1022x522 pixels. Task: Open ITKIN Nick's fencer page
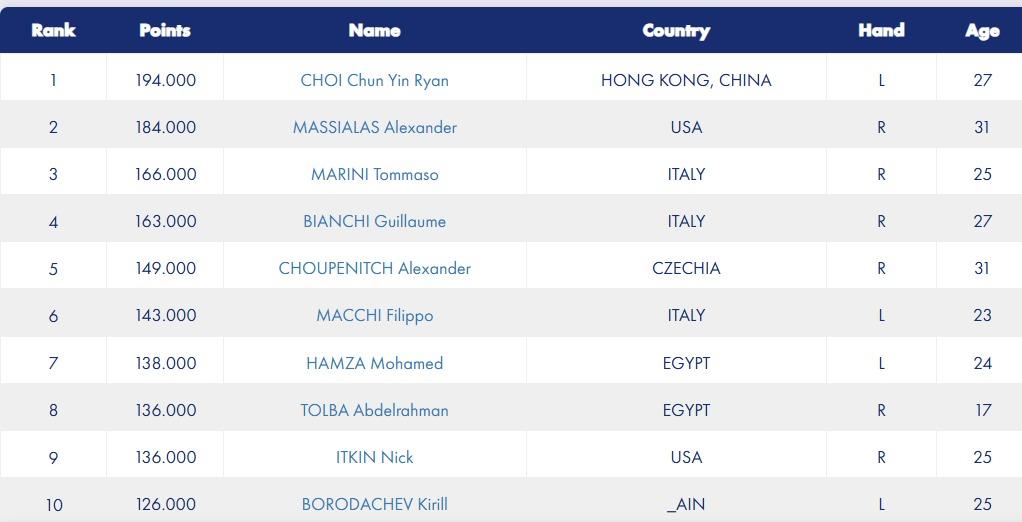(374, 457)
